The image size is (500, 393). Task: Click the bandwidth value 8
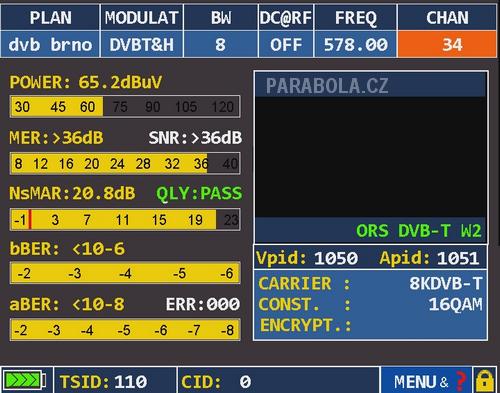click(221, 44)
